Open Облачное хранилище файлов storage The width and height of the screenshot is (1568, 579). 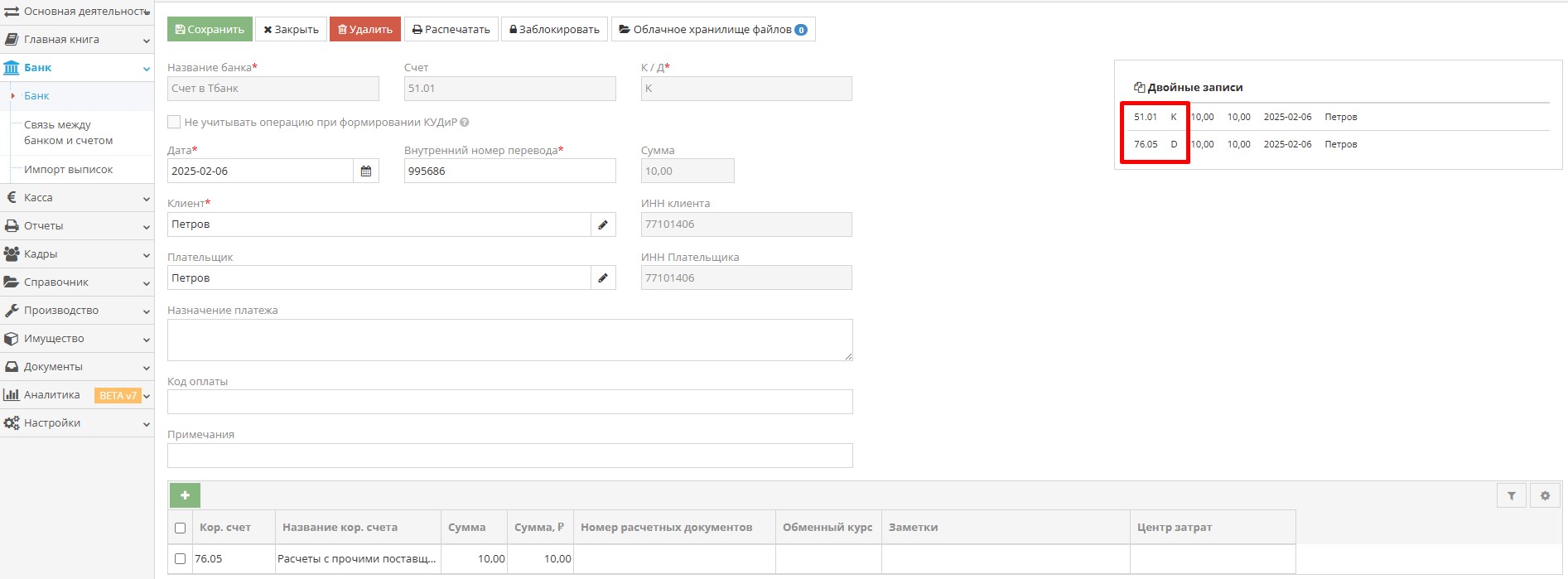pyautogui.click(x=712, y=30)
